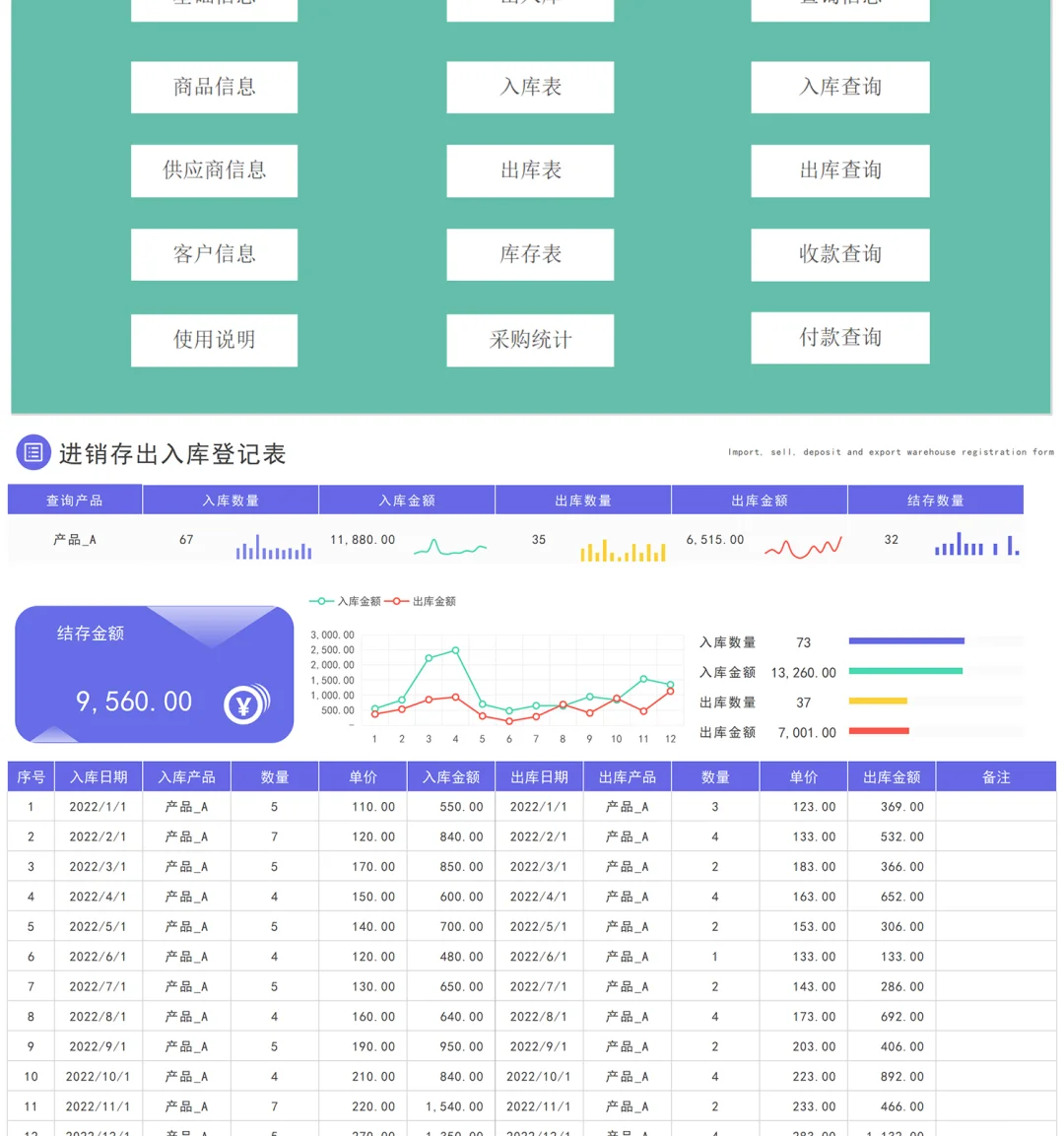
Task: Click the 入库数量 bar sparkline
Action: [x=274, y=548]
